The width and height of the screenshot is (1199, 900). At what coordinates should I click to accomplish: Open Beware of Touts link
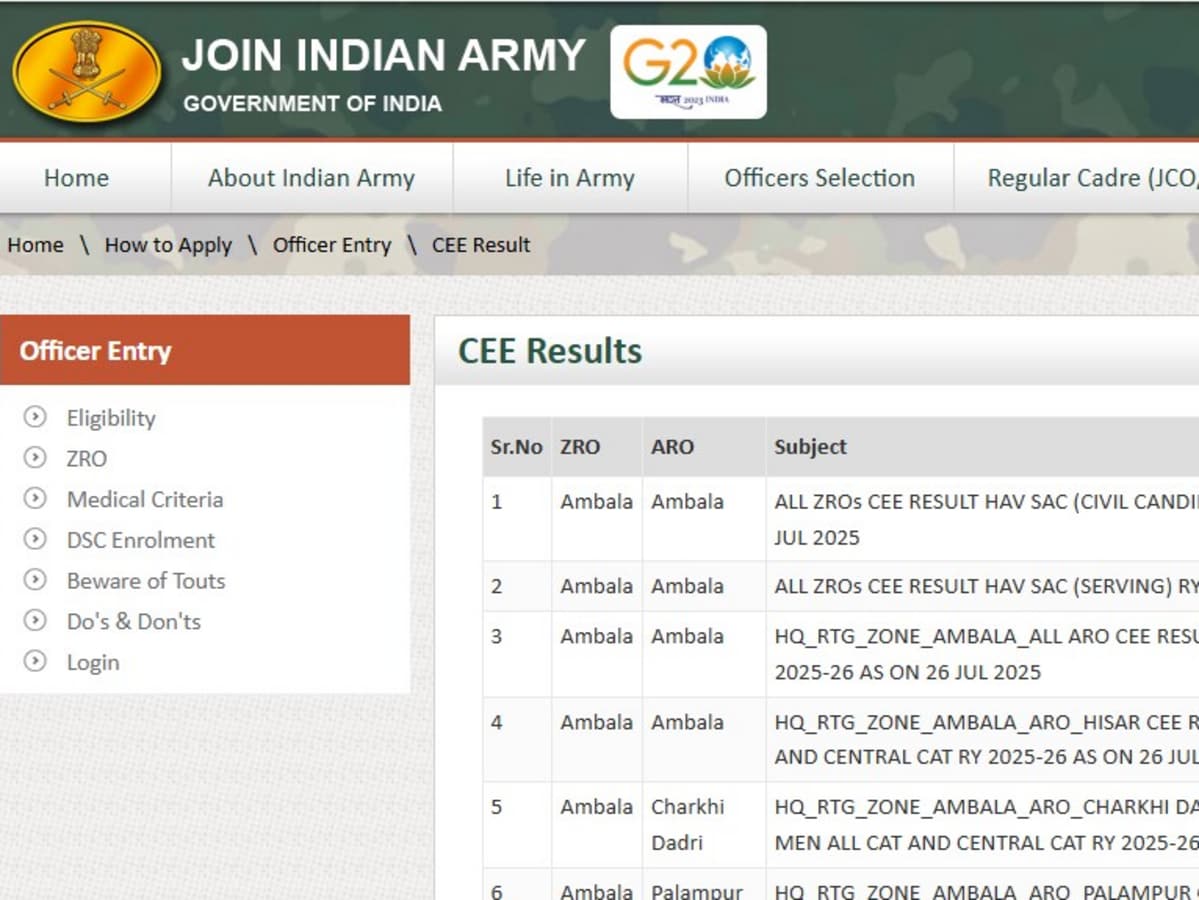click(145, 580)
